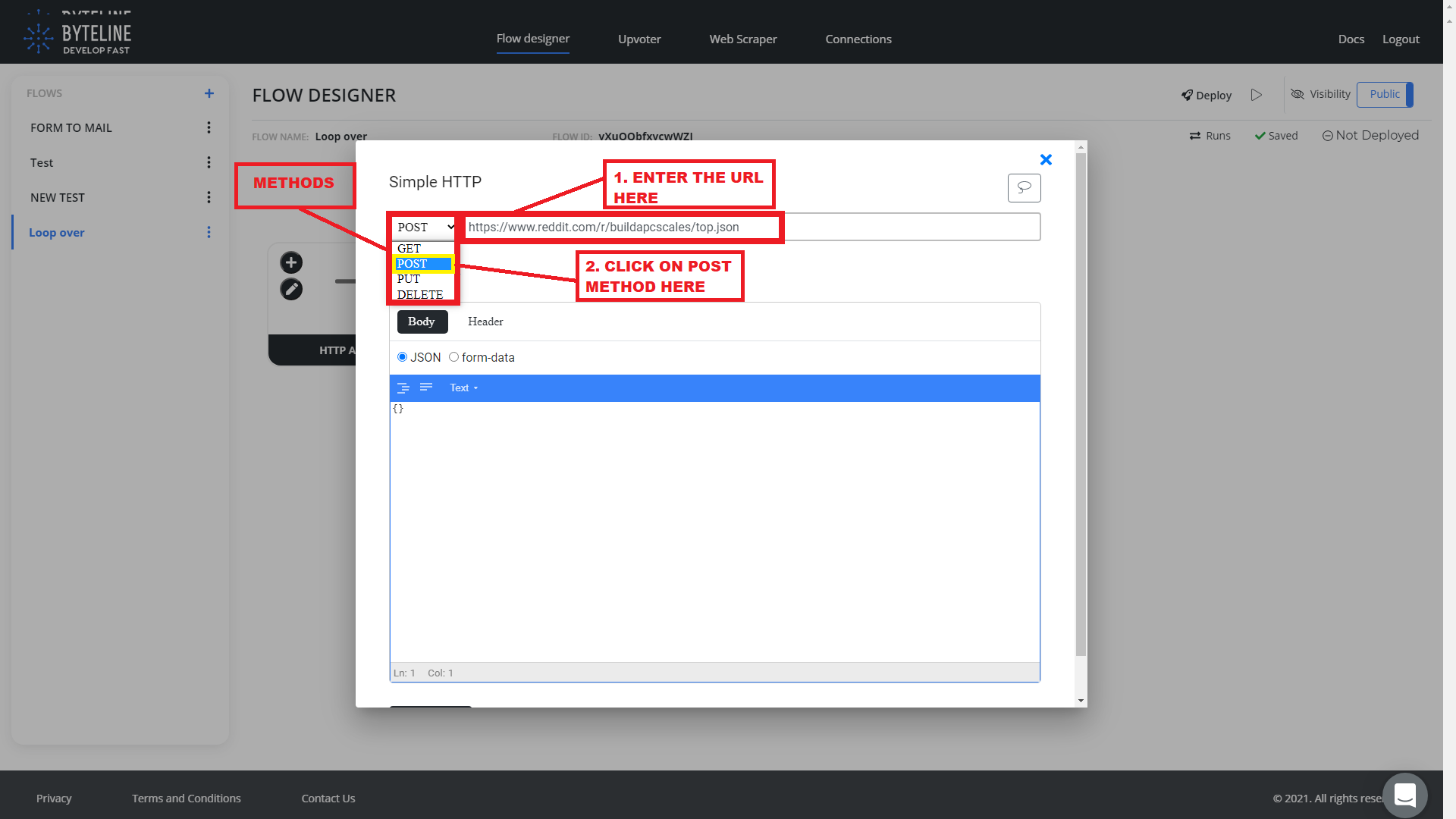Open options menu for Test flow
Image resolution: width=1456 pixels, height=819 pixels.
tap(209, 162)
